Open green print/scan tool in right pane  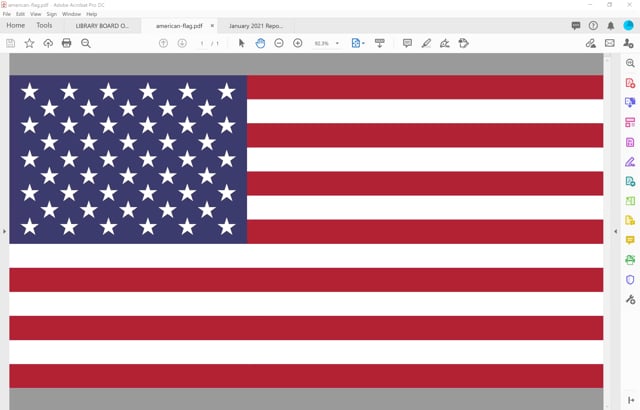[630, 259]
